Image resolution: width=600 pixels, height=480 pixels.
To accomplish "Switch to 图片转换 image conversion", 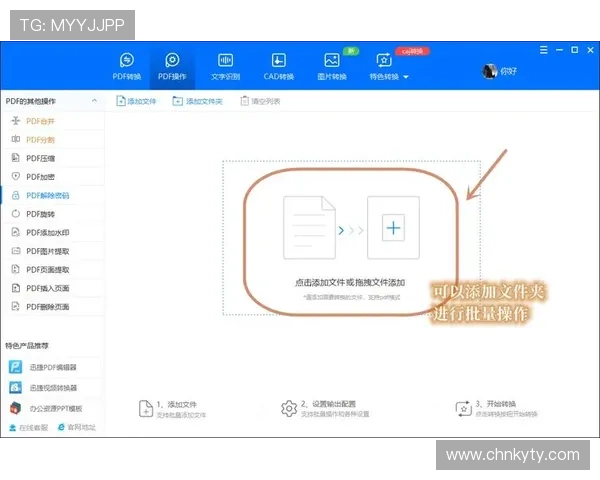I will coord(332,66).
